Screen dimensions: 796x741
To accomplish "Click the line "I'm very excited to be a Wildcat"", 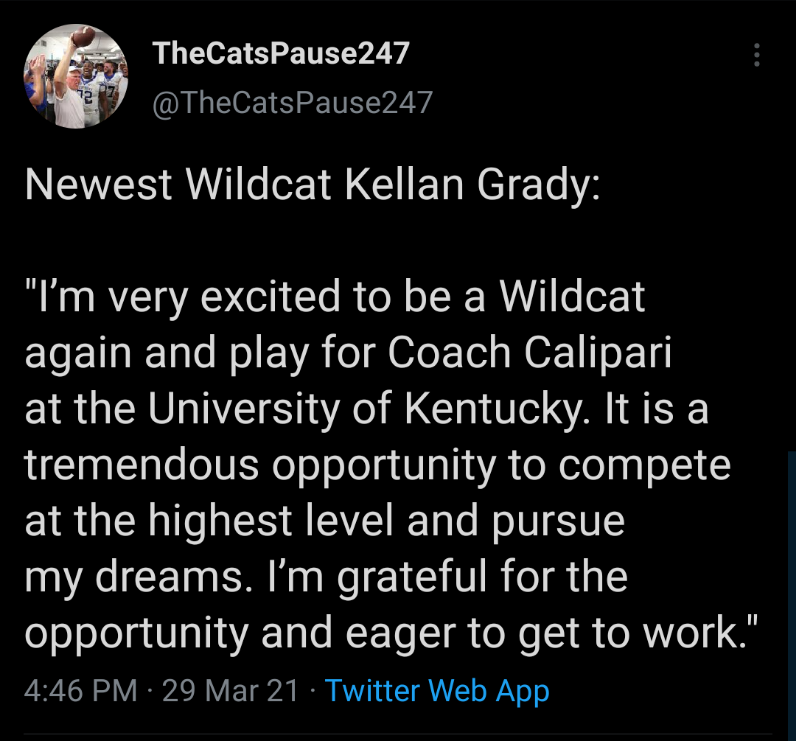I will point(335,298).
